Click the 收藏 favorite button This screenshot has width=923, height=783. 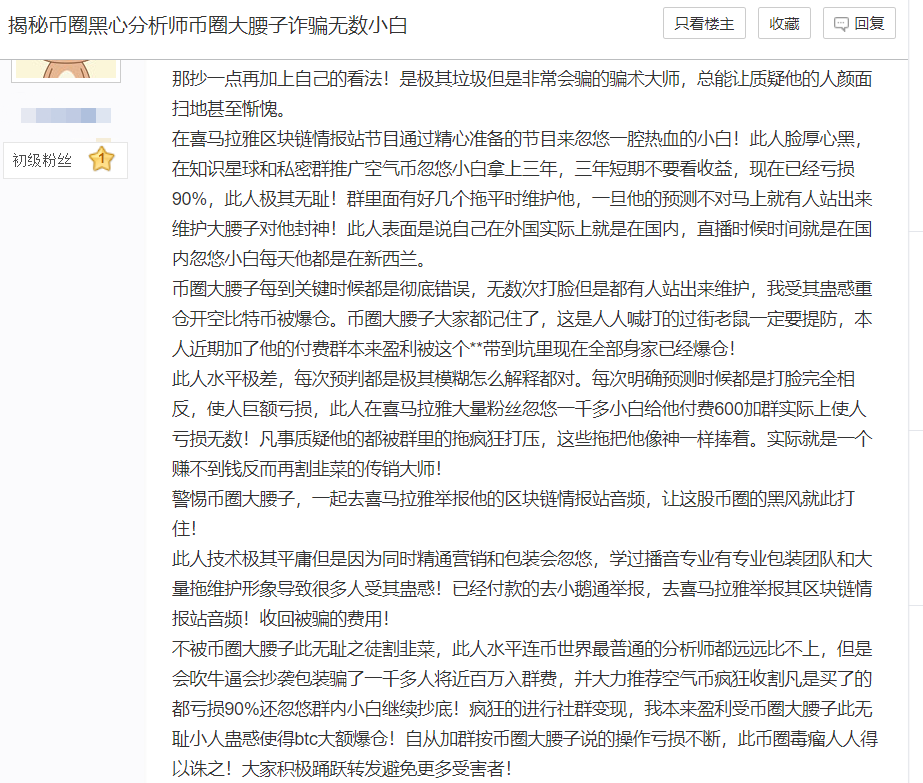tap(784, 24)
